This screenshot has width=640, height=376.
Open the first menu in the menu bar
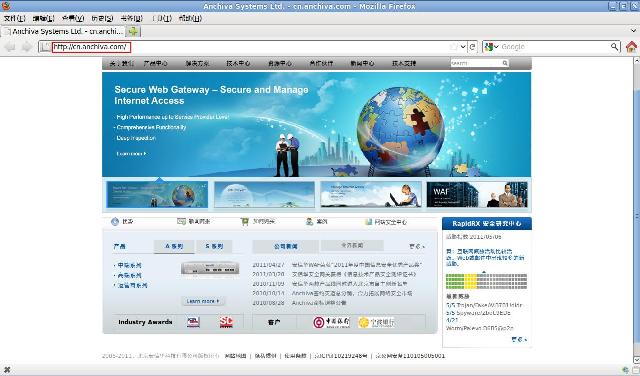coord(14,18)
